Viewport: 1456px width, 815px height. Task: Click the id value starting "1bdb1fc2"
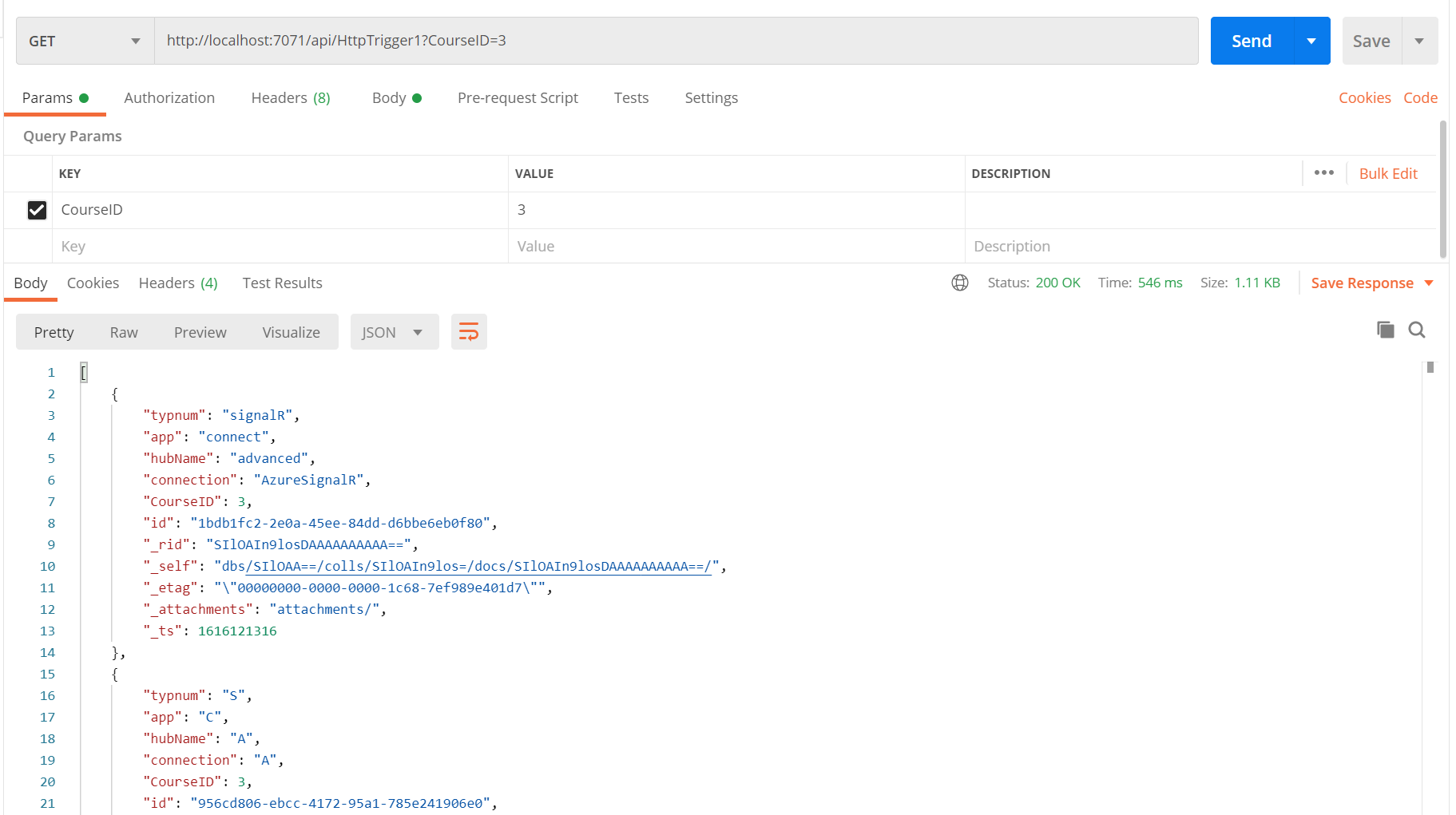[340, 523]
